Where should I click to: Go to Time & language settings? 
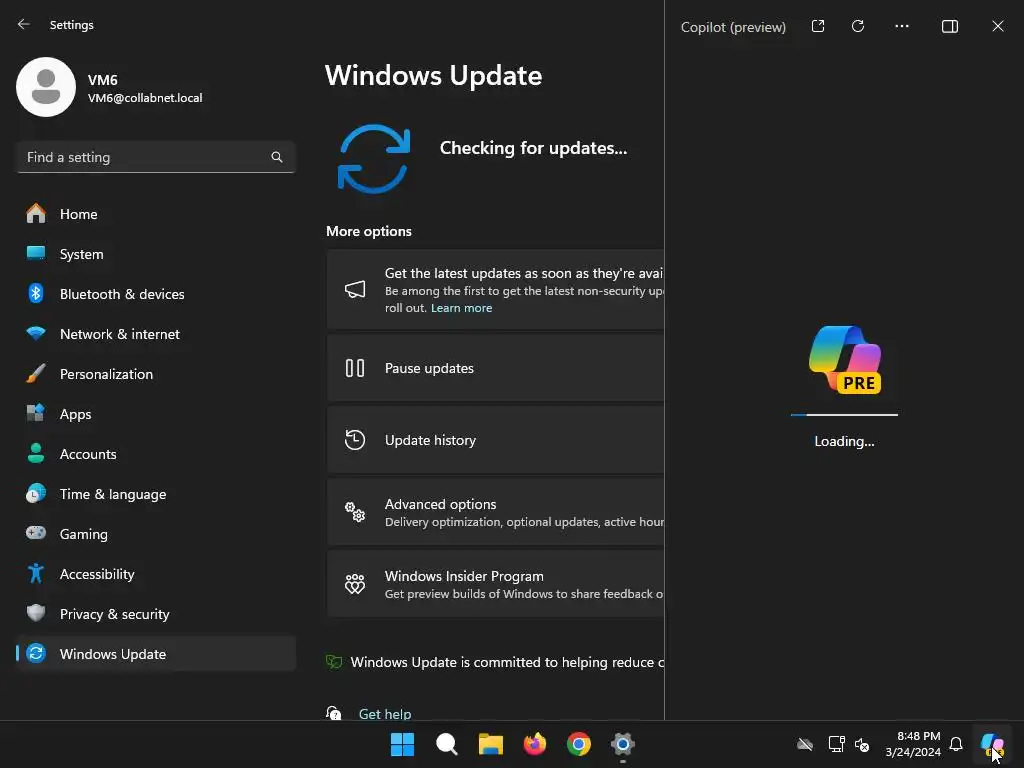(x=156, y=494)
